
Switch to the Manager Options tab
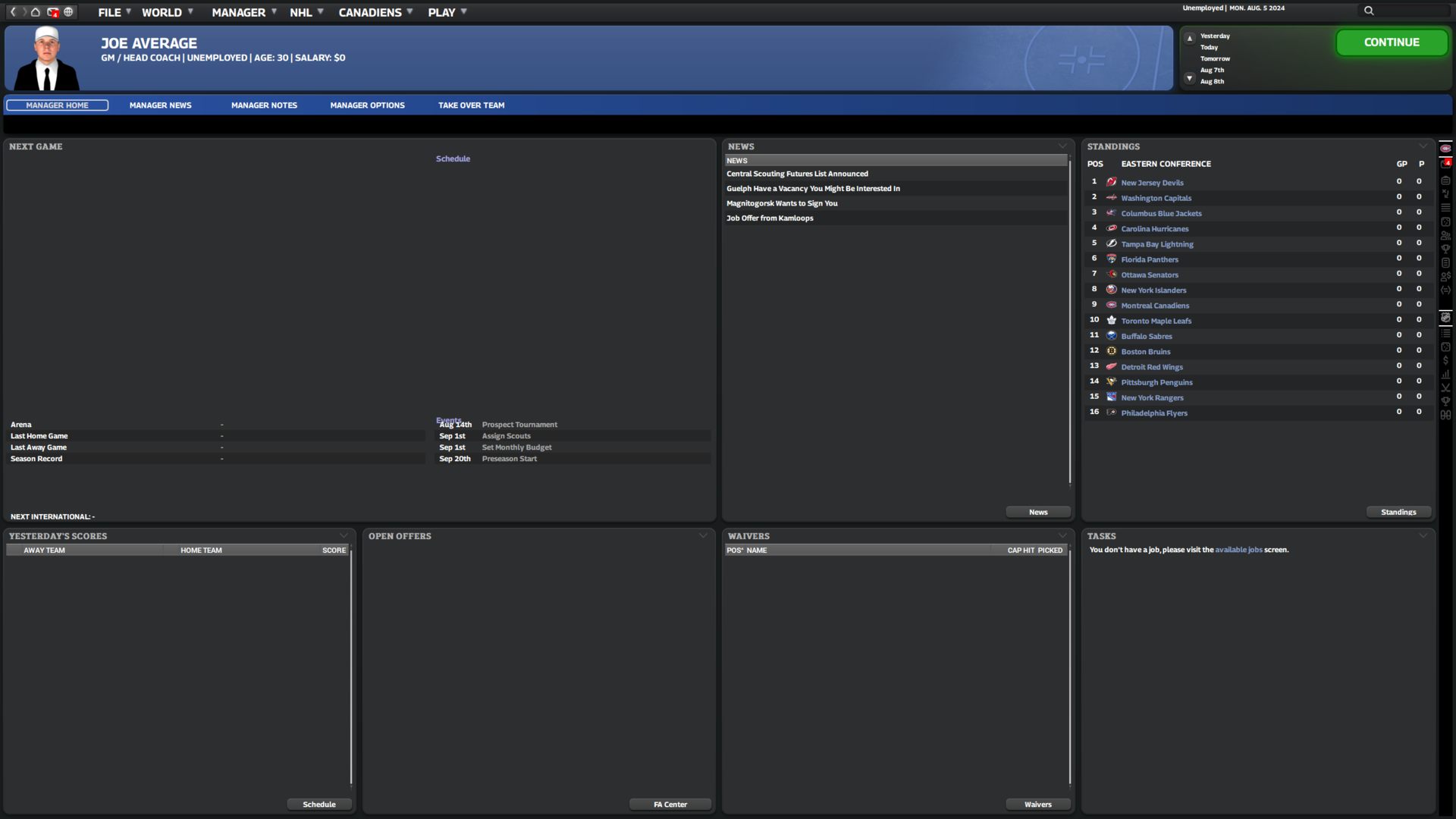click(367, 105)
